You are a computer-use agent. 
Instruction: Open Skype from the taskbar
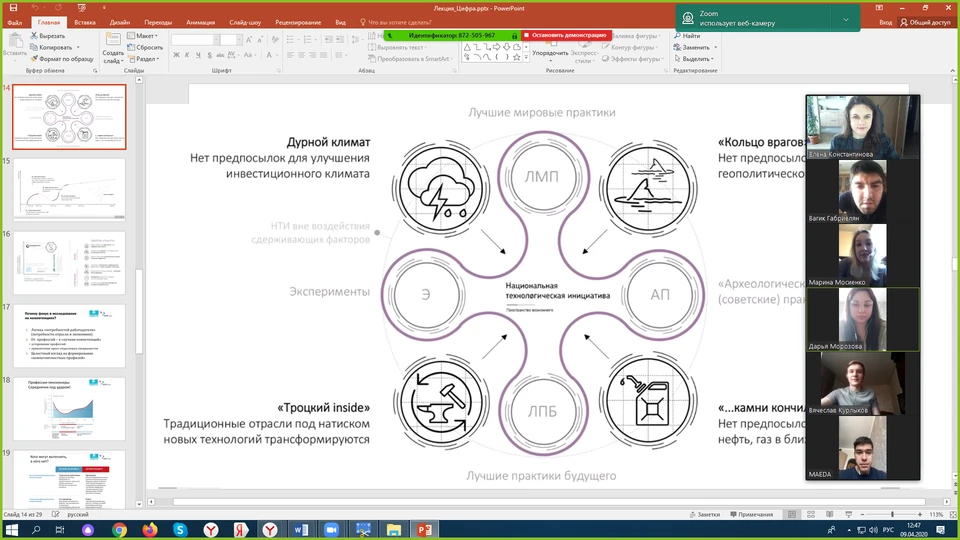point(180,530)
